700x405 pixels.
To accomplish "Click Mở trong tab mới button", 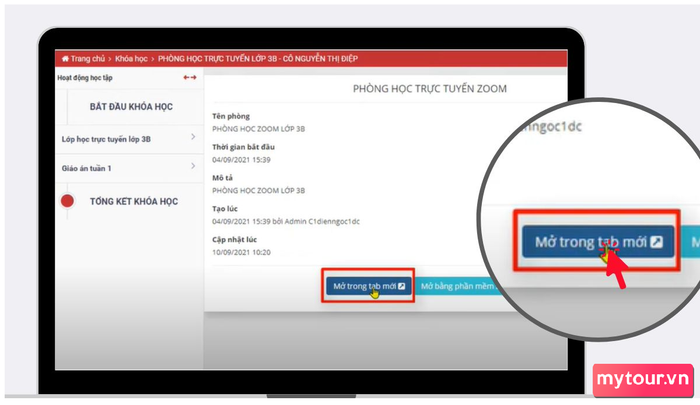I will [x=369, y=286].
